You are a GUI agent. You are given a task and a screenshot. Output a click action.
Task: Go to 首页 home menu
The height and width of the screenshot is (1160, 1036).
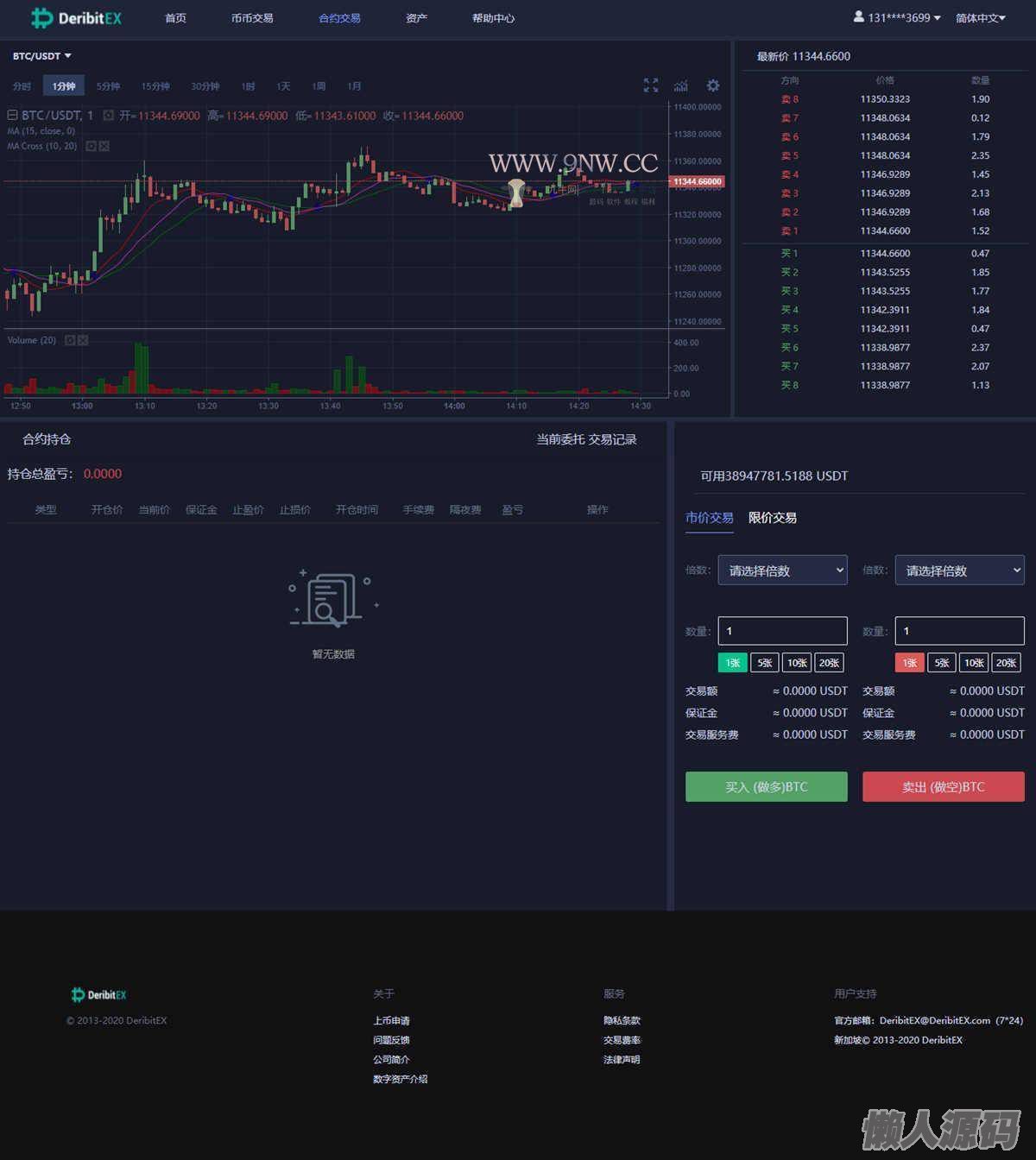175,18
